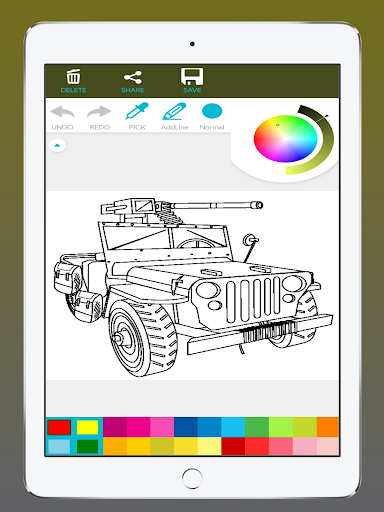
Task: Toggle the Normal brush mode circle
Action: [x=212, y=111]
